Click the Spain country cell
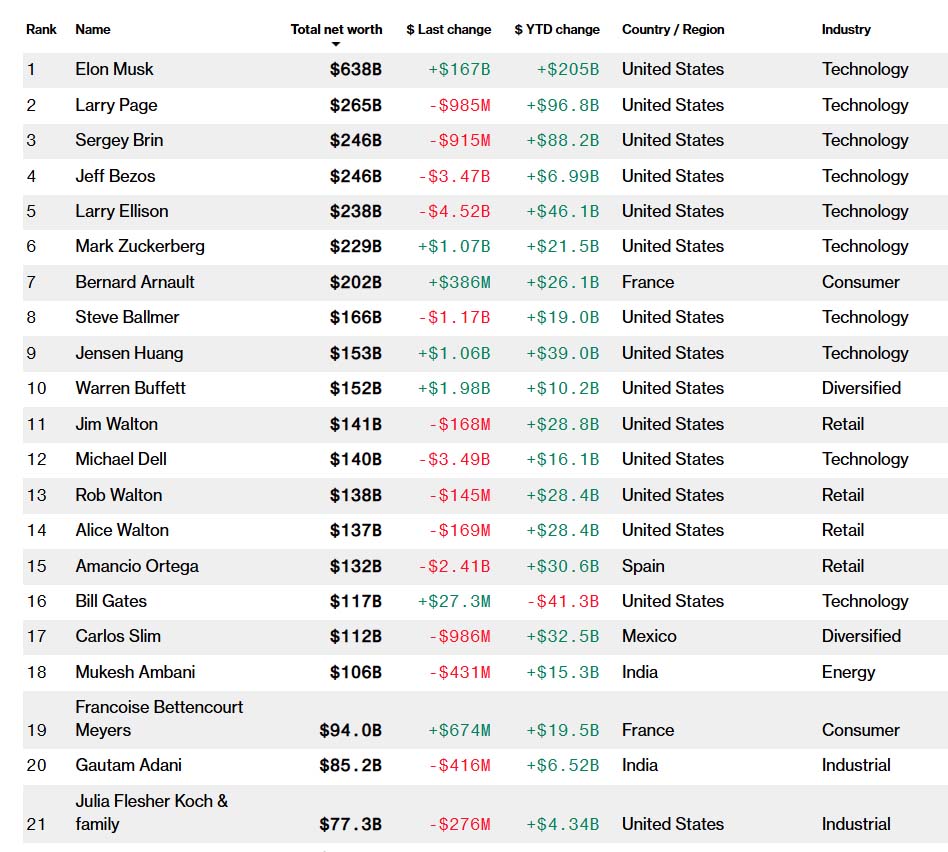Screen dimensions: 948x852 point(643,566)
